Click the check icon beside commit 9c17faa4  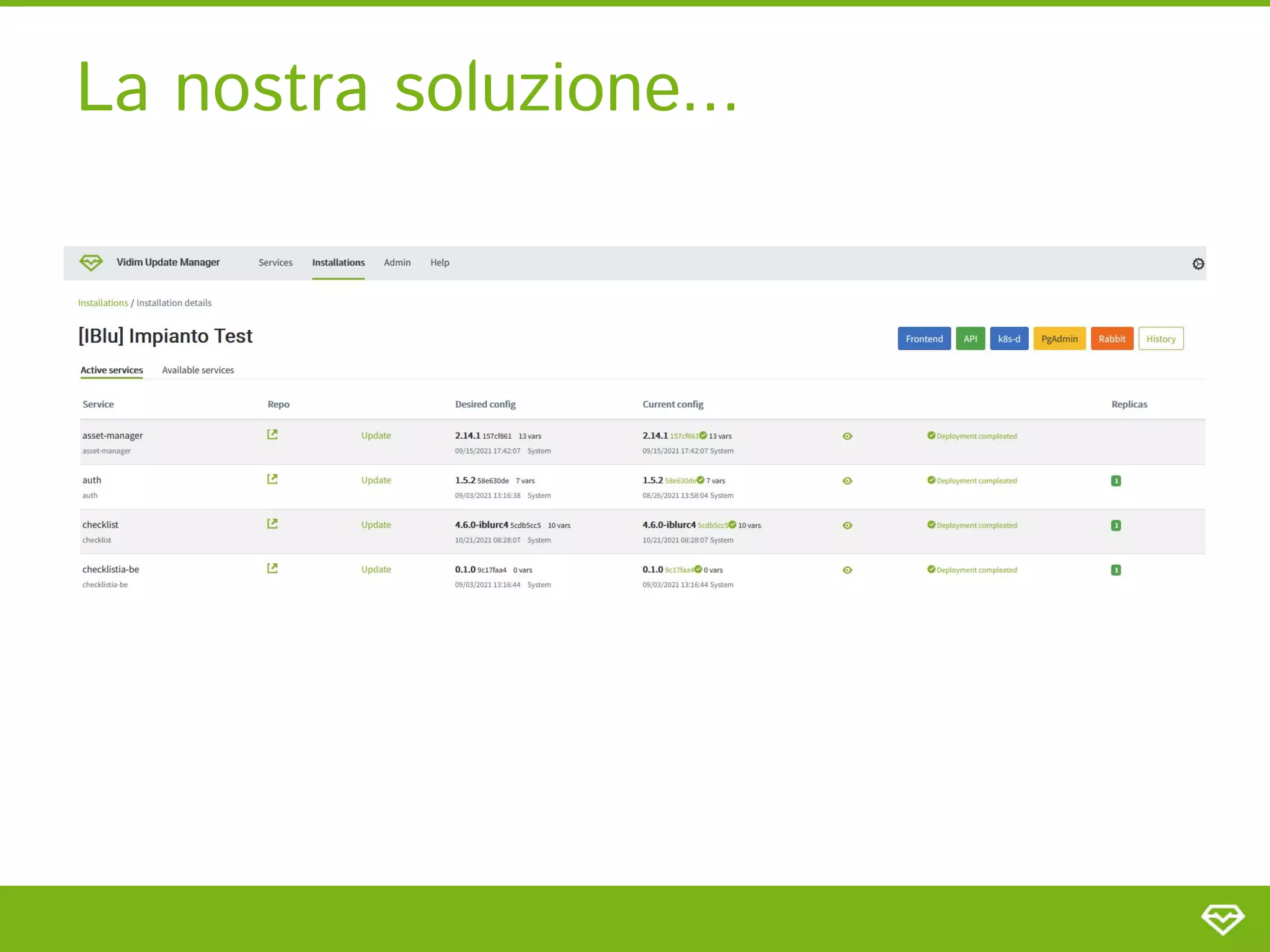(x=698, y=570)
